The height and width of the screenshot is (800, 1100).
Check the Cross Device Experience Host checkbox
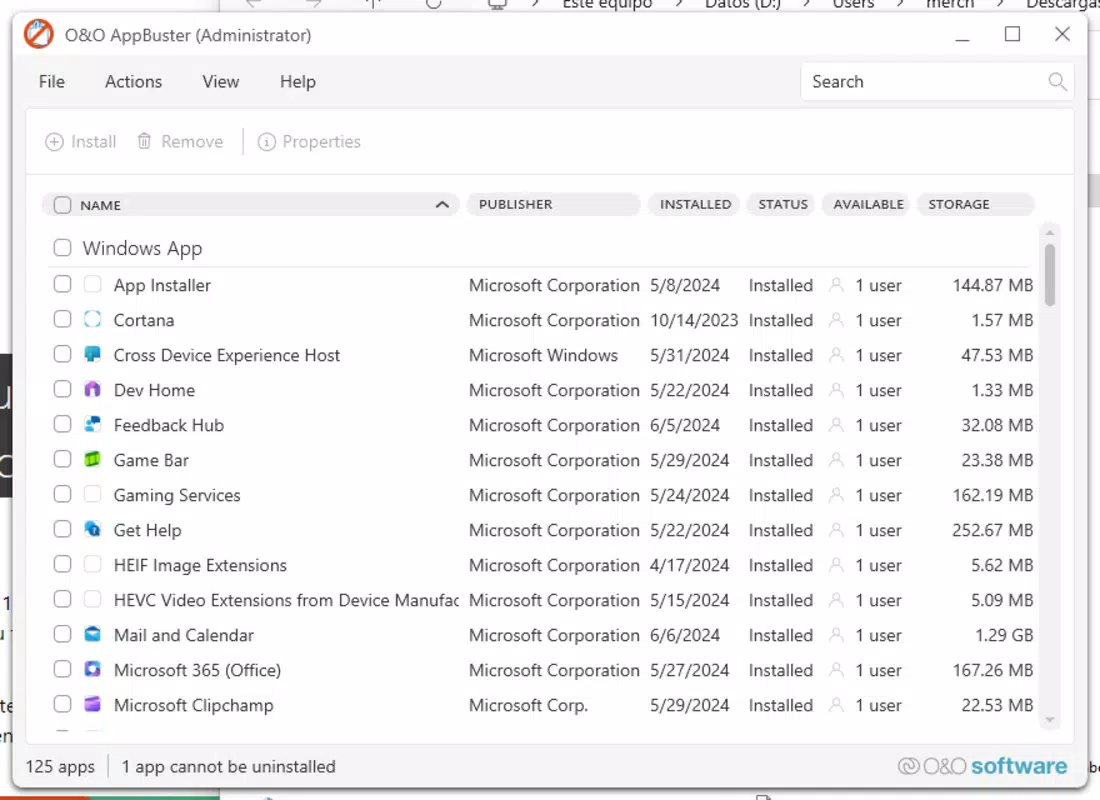tap(62, 354)
